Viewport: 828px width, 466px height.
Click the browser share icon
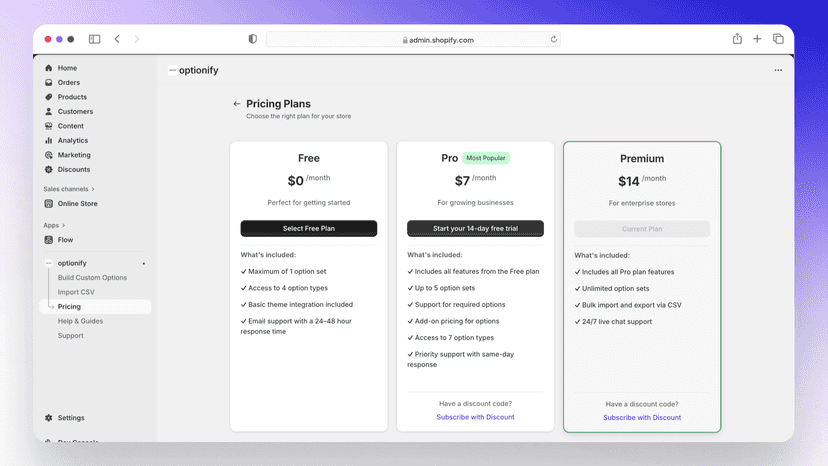tap(737, 39)
